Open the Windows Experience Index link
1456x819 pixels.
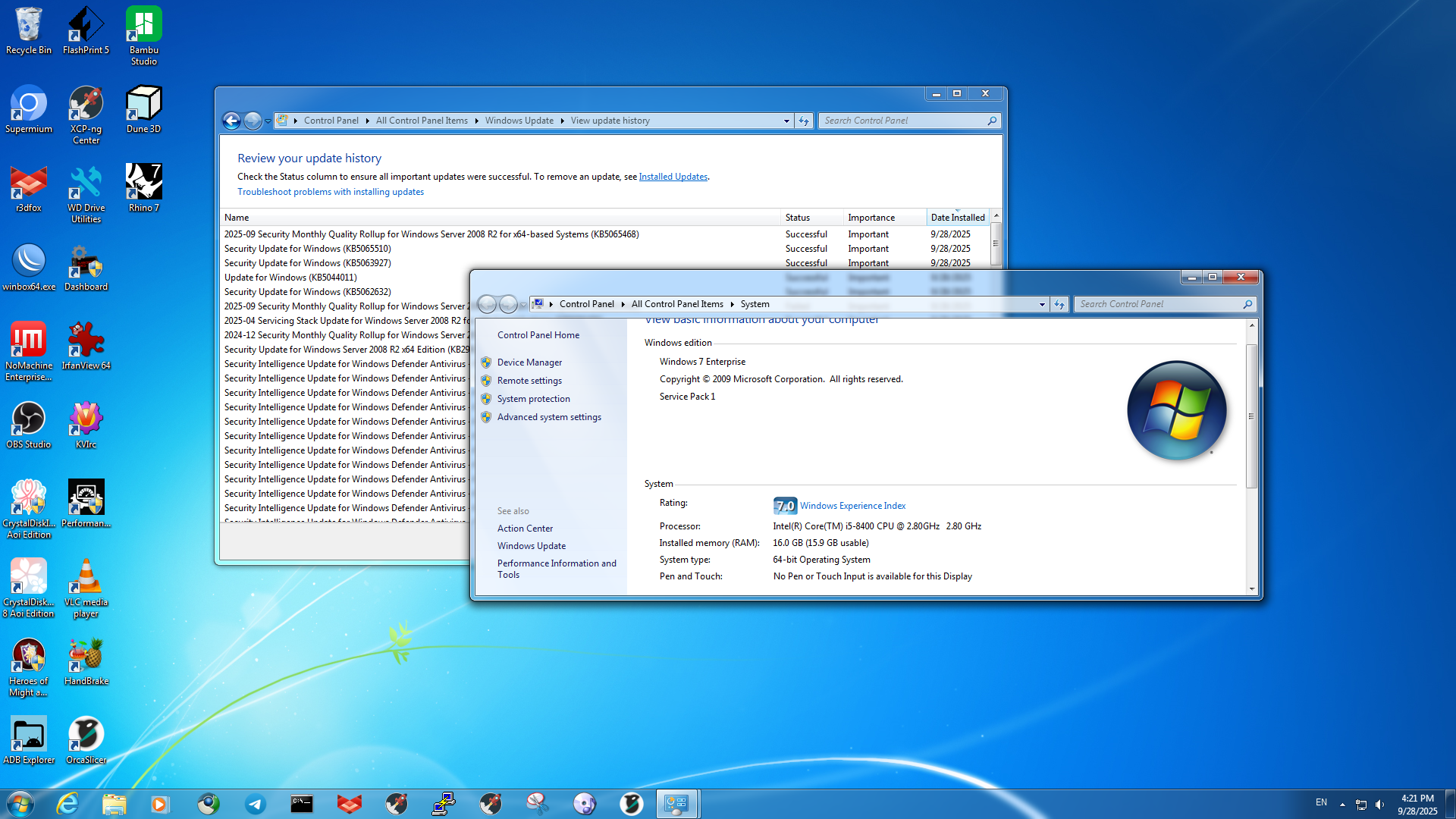pyautogui.click(x=852, y=506)
